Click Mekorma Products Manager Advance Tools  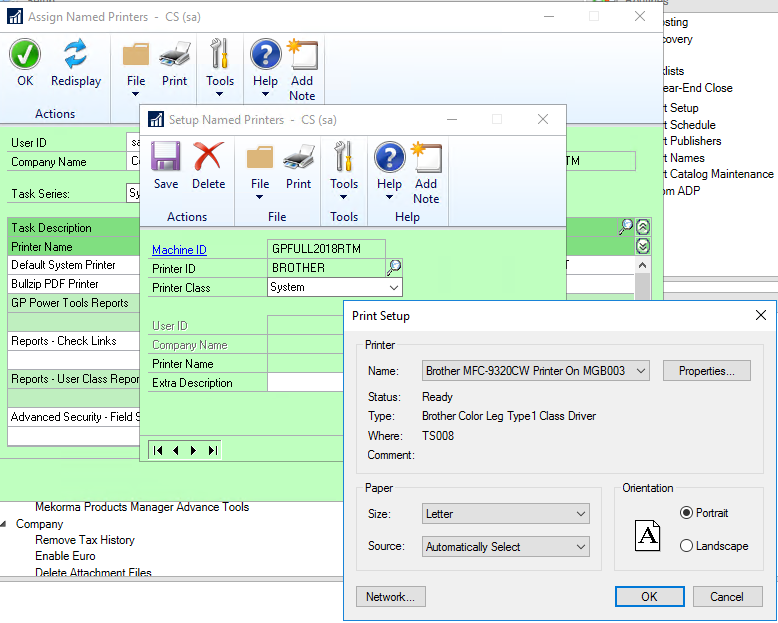pos(142,507)
